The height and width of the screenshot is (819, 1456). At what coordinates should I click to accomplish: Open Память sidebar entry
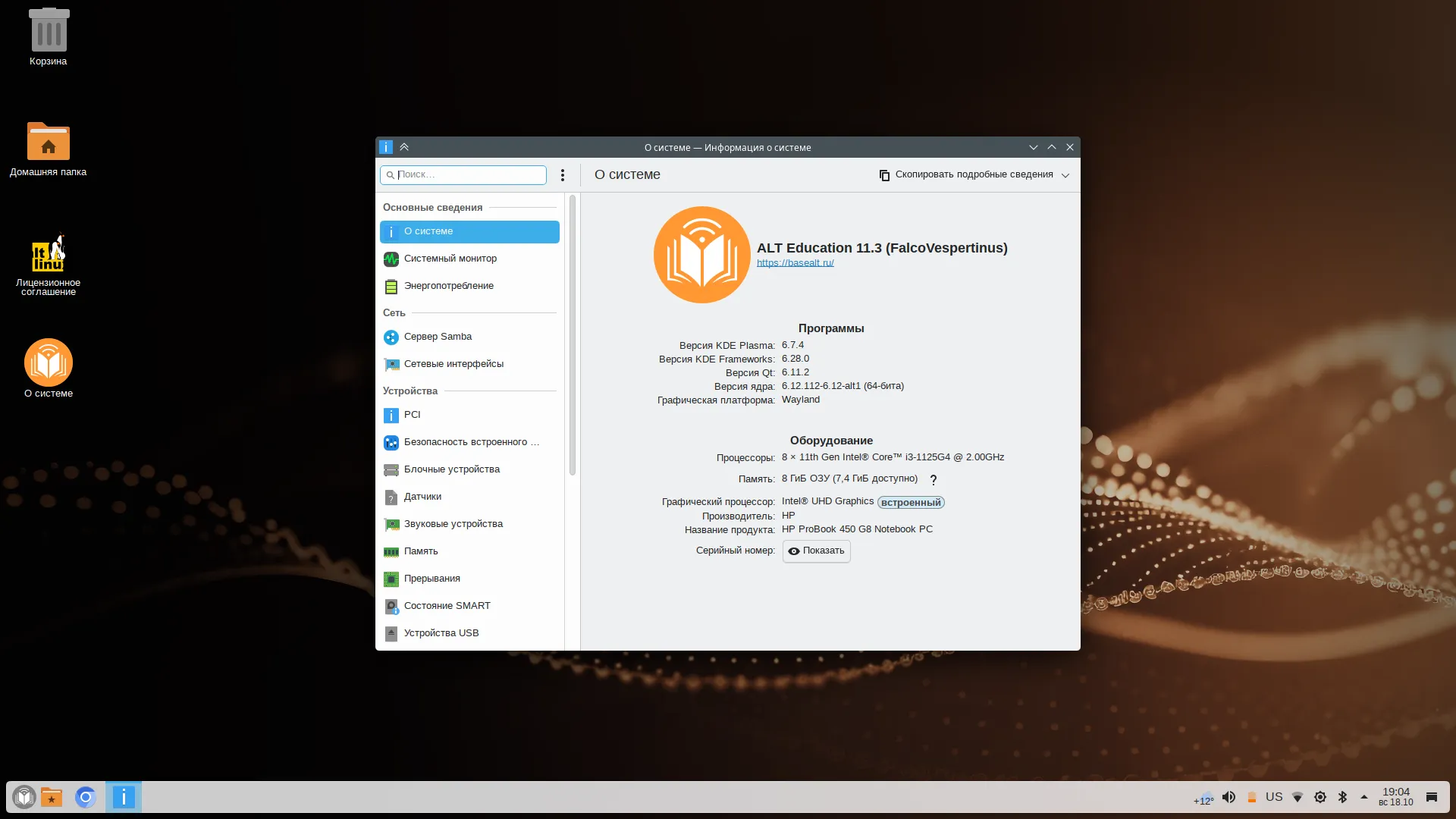click(x=469, y=551)
